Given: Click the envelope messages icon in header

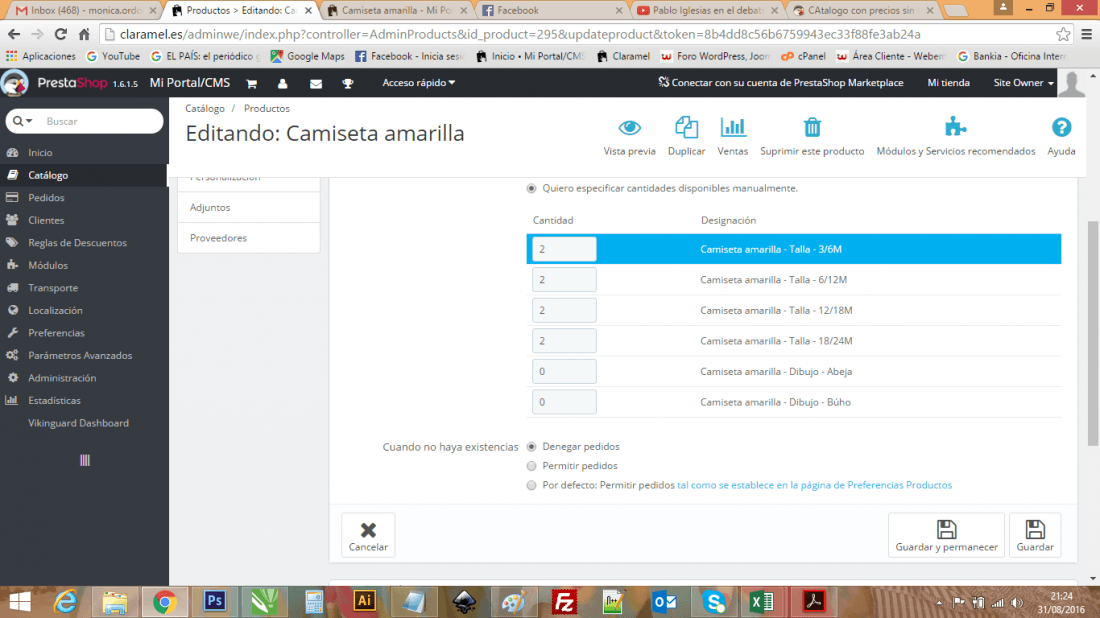Looking at the screenshot, I should [x=316, y=83].
